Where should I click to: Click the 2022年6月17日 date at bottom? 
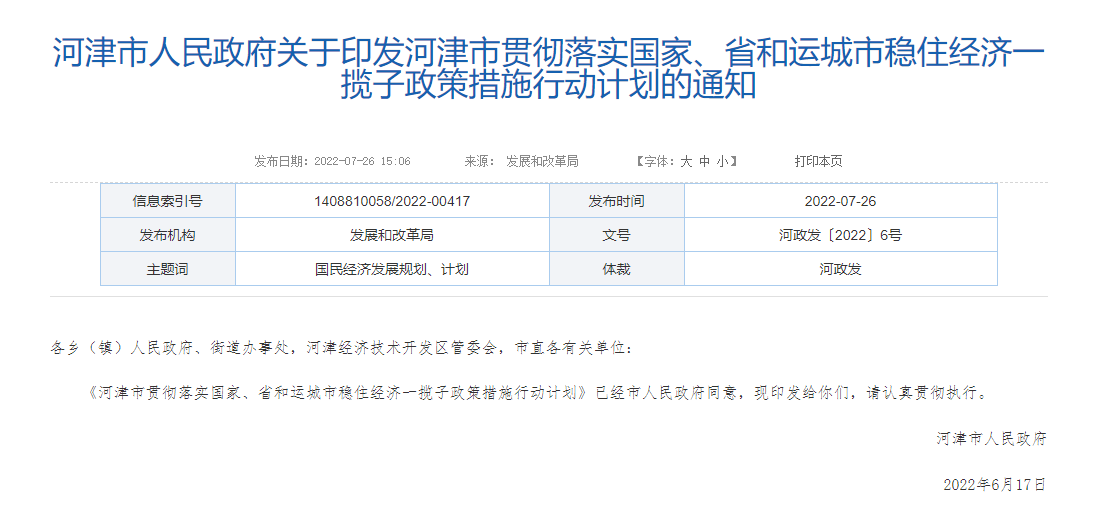tap(994, 485)
